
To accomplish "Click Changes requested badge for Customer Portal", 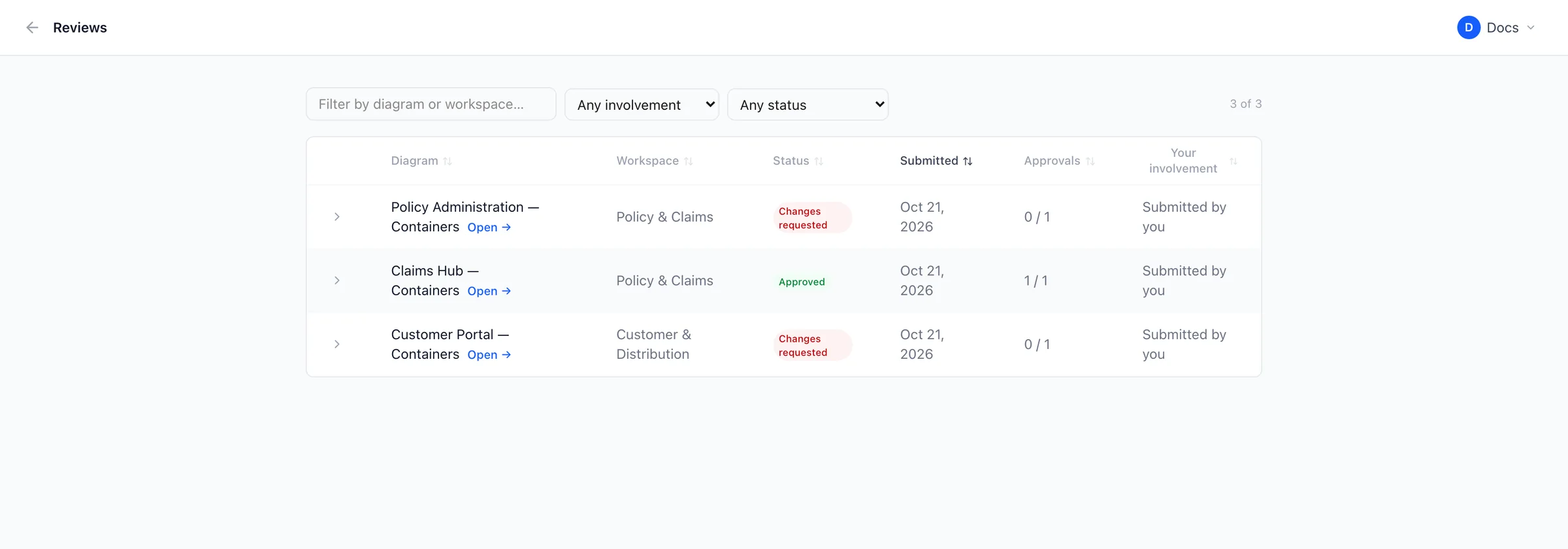I will (x=812, y=345).
